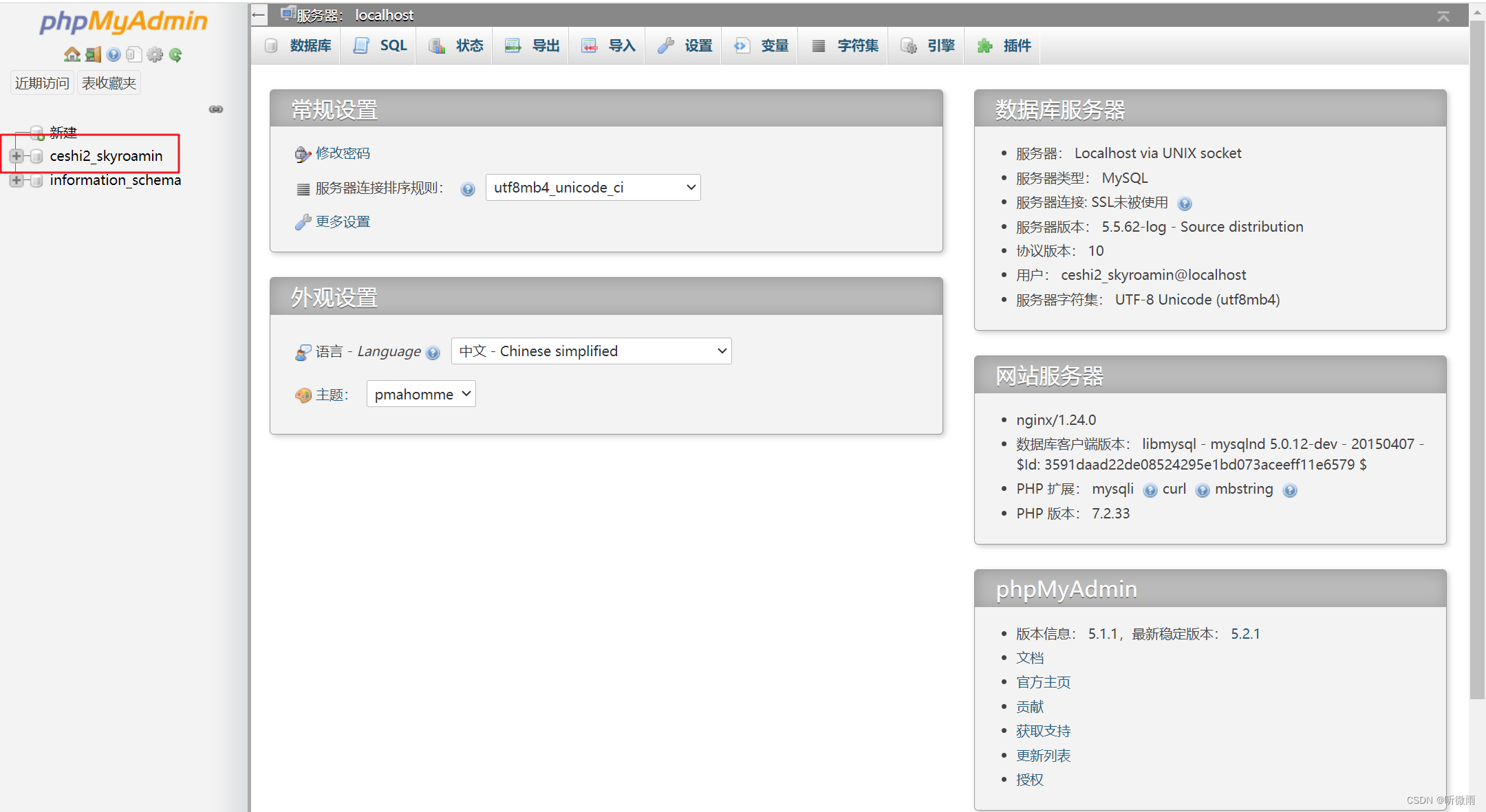Screen dimensions: 1486x812
Task: Collapse the top panel with the arrow icon
Action: pyautogui.click(x=1443, y=16)
